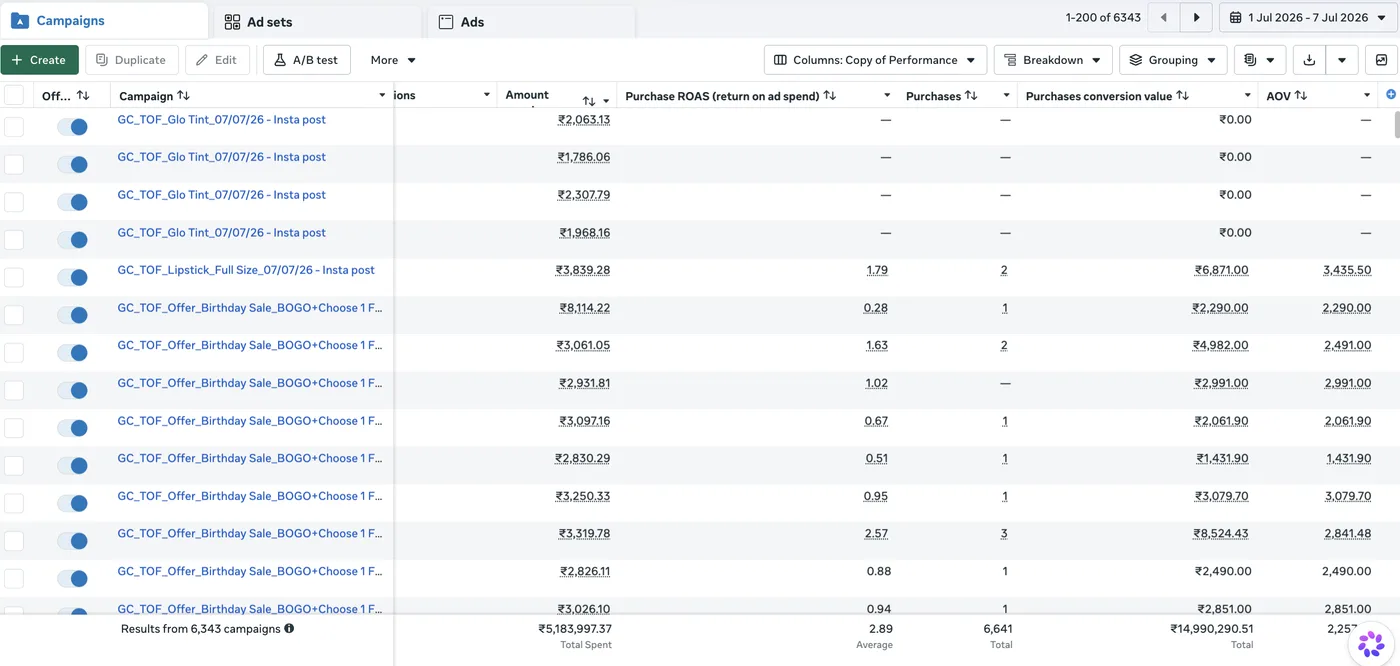This screenshot has width=1400, height=666.
Task: Open Purchases column options arrow
Action: (1006, 96)
